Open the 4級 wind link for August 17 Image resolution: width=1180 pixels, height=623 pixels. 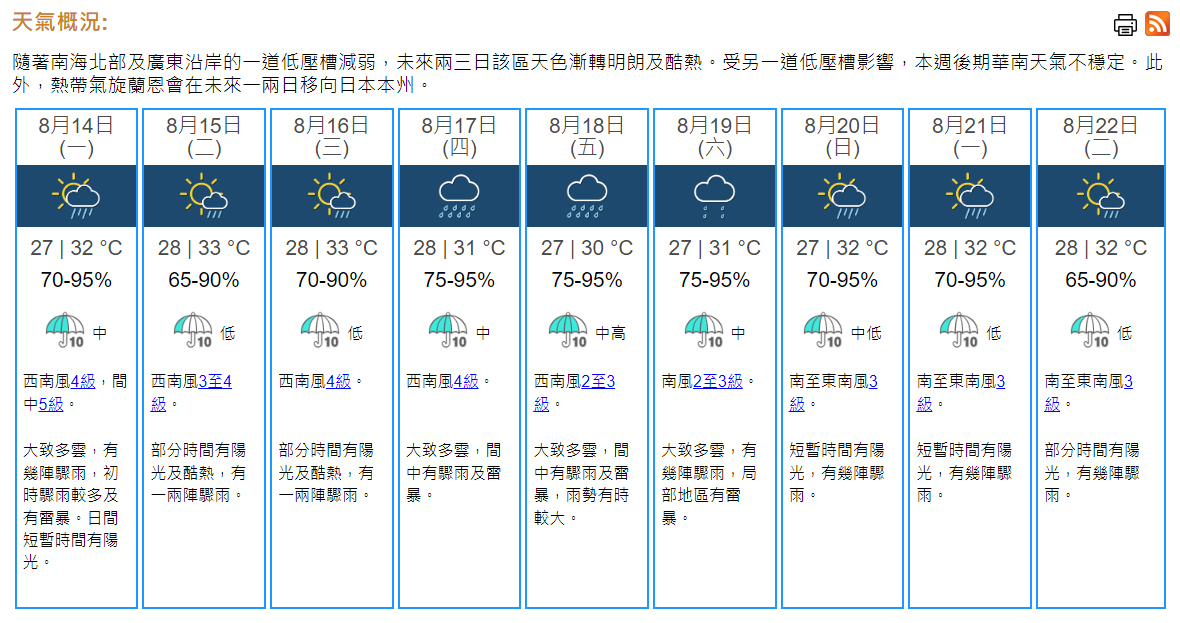tap(466, 381)
